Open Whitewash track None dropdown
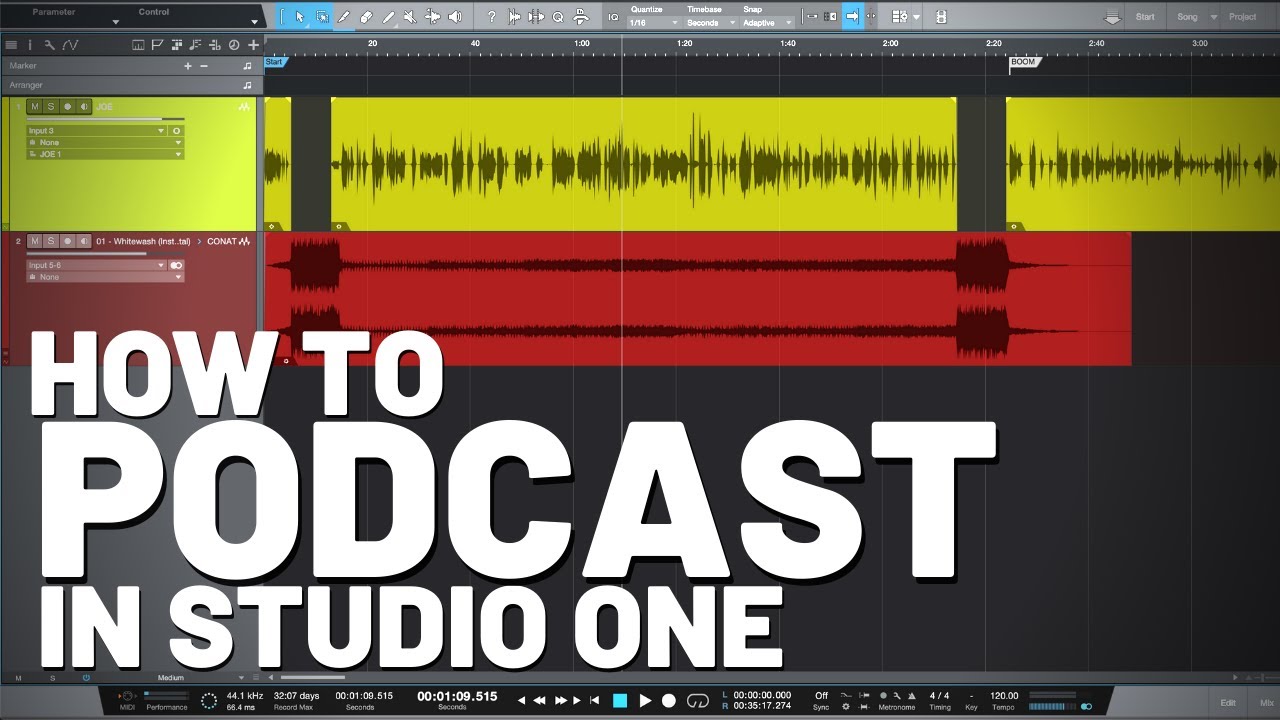Screen dimensions: 1280x720 pyautogui.click(x=105, y=277)
